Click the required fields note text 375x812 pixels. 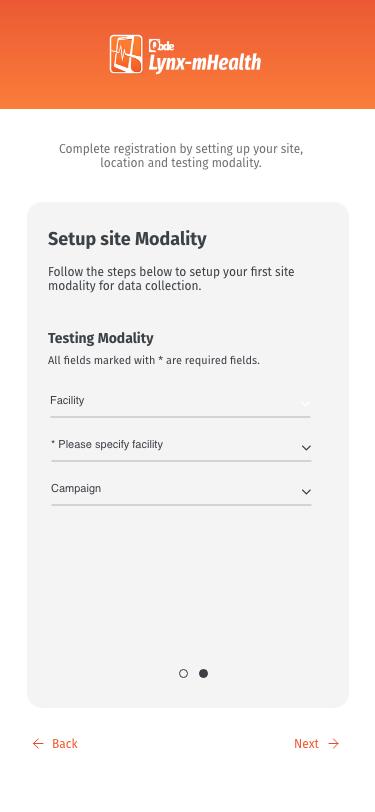[154, 360]
